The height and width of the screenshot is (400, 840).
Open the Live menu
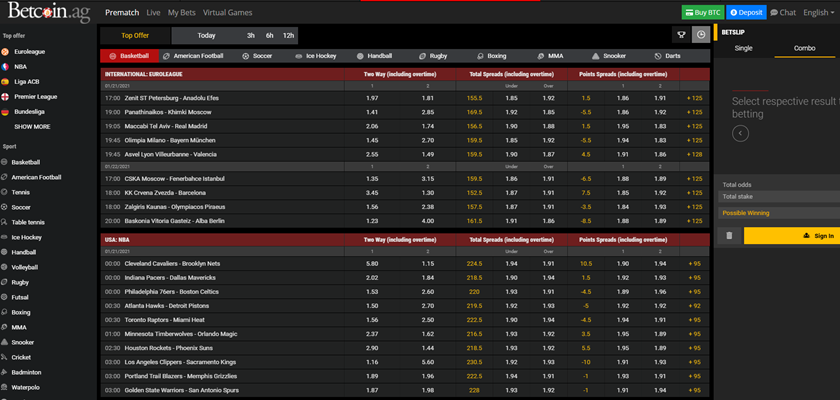(x=153, y=12)
